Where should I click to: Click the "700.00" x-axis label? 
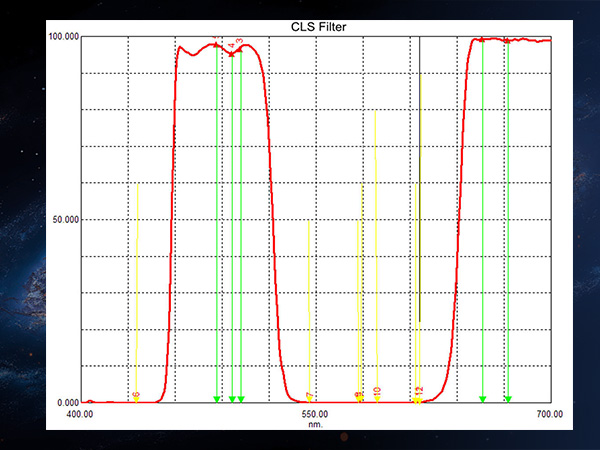(549, 414)
